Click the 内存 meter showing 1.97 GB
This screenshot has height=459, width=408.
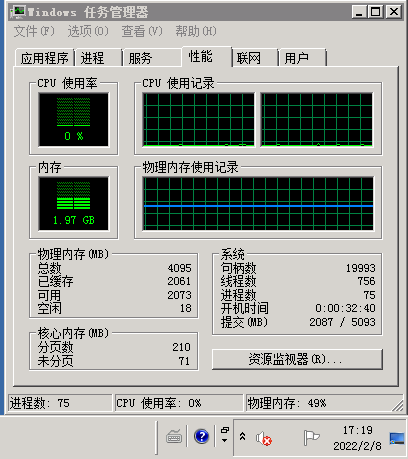74,203
